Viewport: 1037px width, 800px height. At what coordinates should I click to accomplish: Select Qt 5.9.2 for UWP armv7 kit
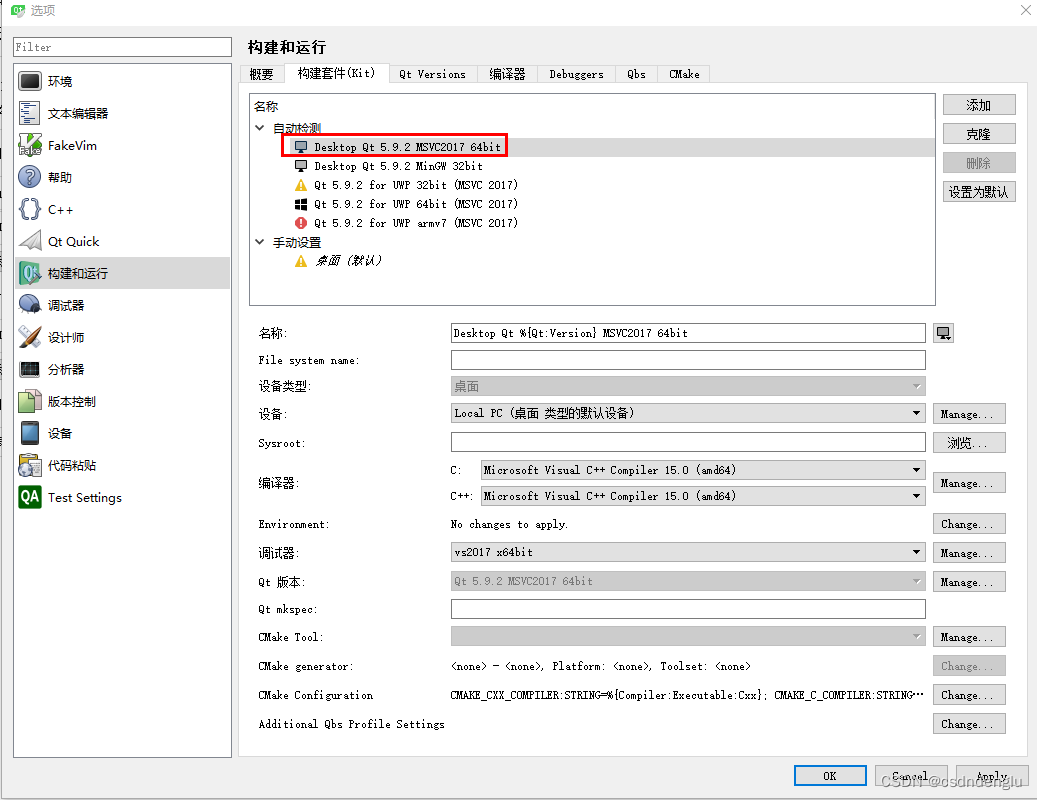coord(416,223)
